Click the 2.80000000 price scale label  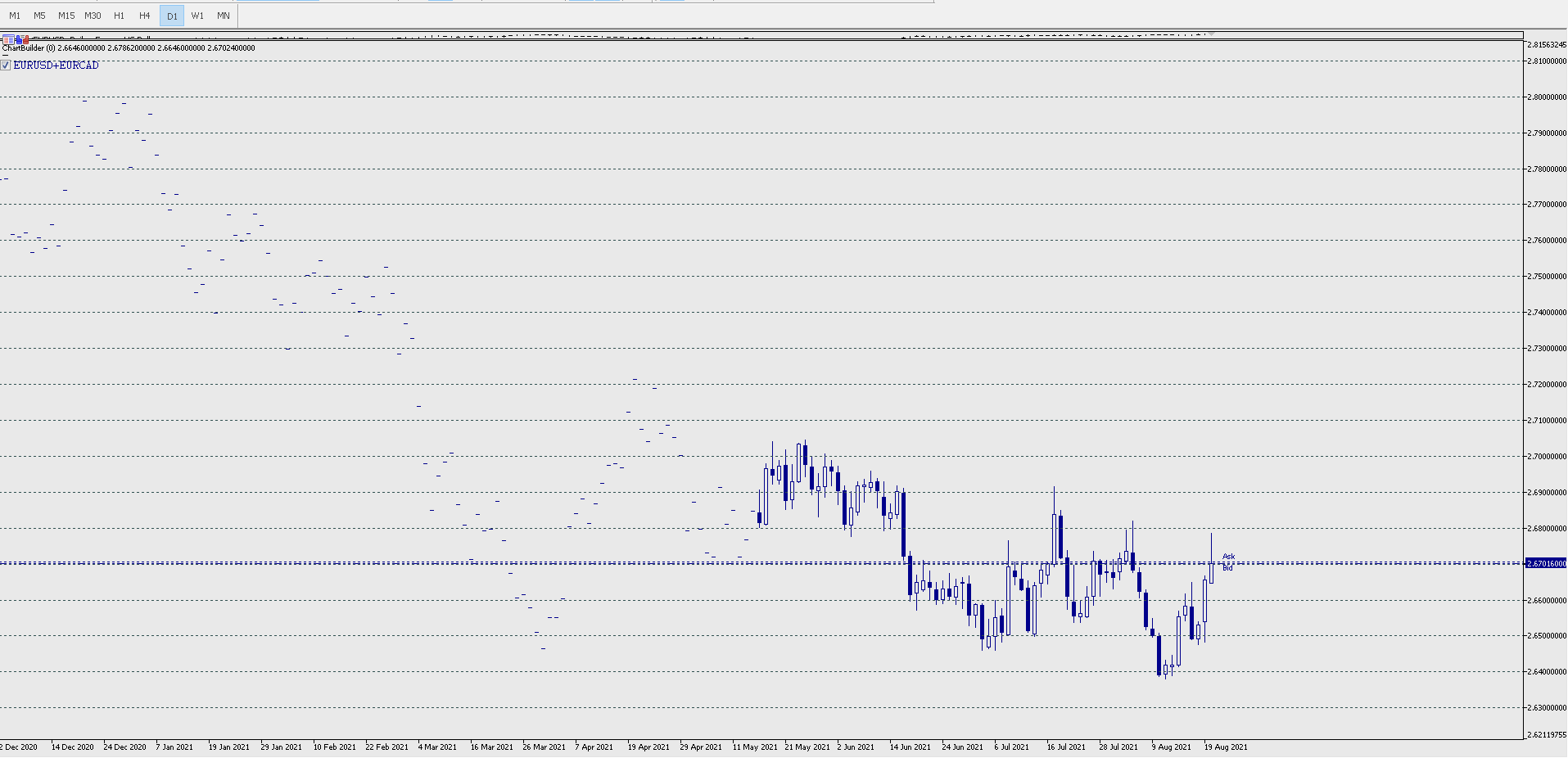(x=1547, y=97)
